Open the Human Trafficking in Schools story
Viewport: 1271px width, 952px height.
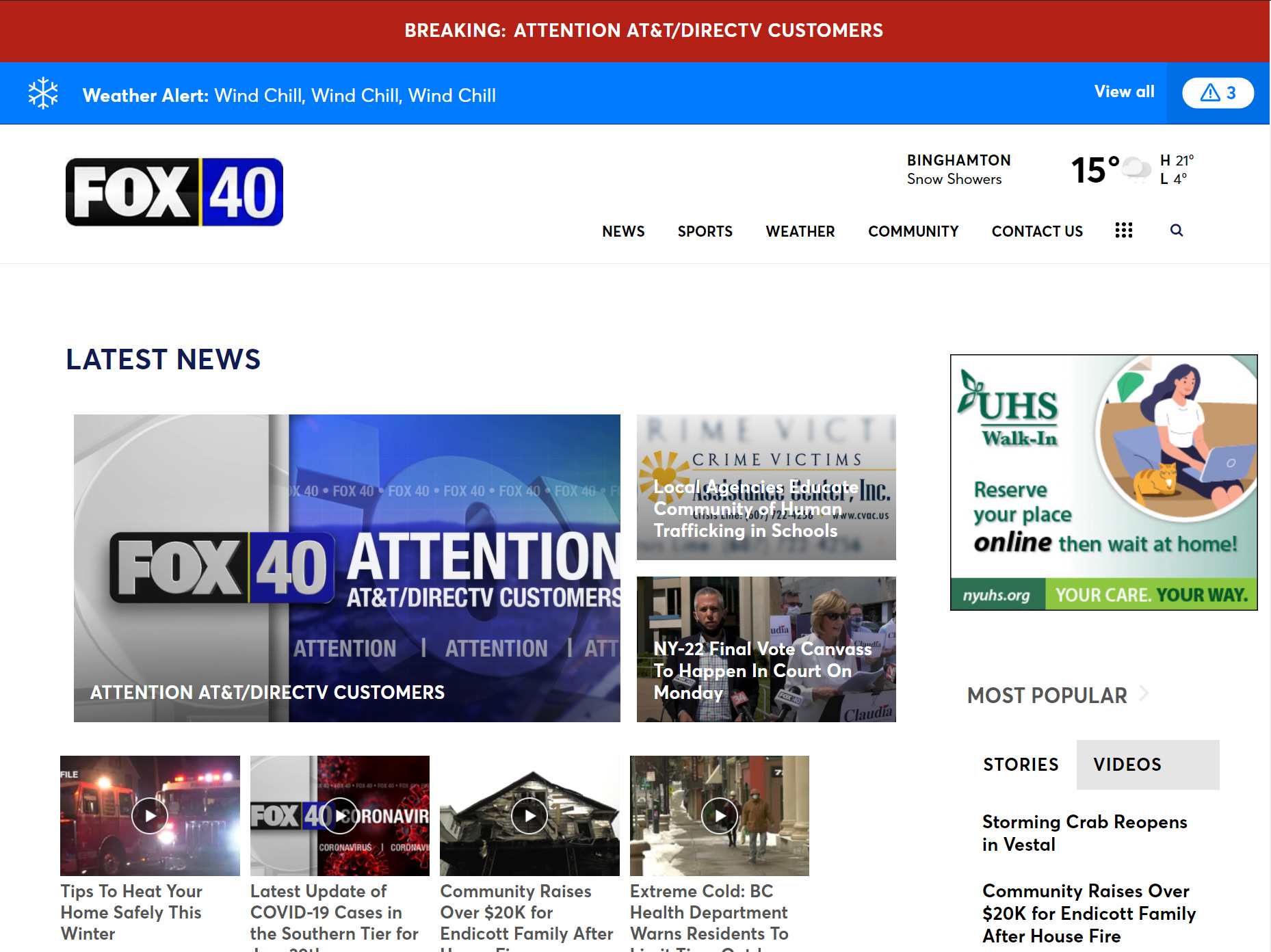click(766, 487)
